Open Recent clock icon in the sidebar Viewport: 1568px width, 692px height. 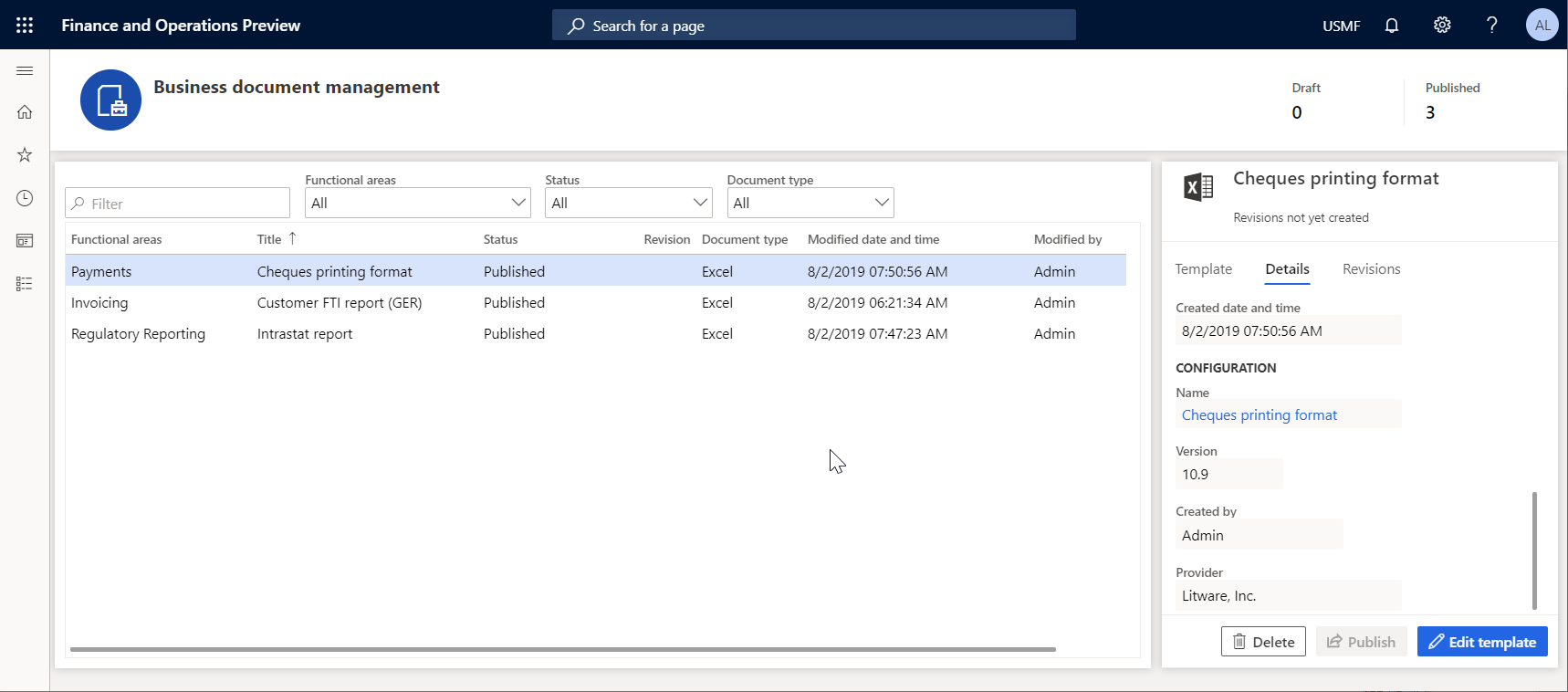point(25,198)
